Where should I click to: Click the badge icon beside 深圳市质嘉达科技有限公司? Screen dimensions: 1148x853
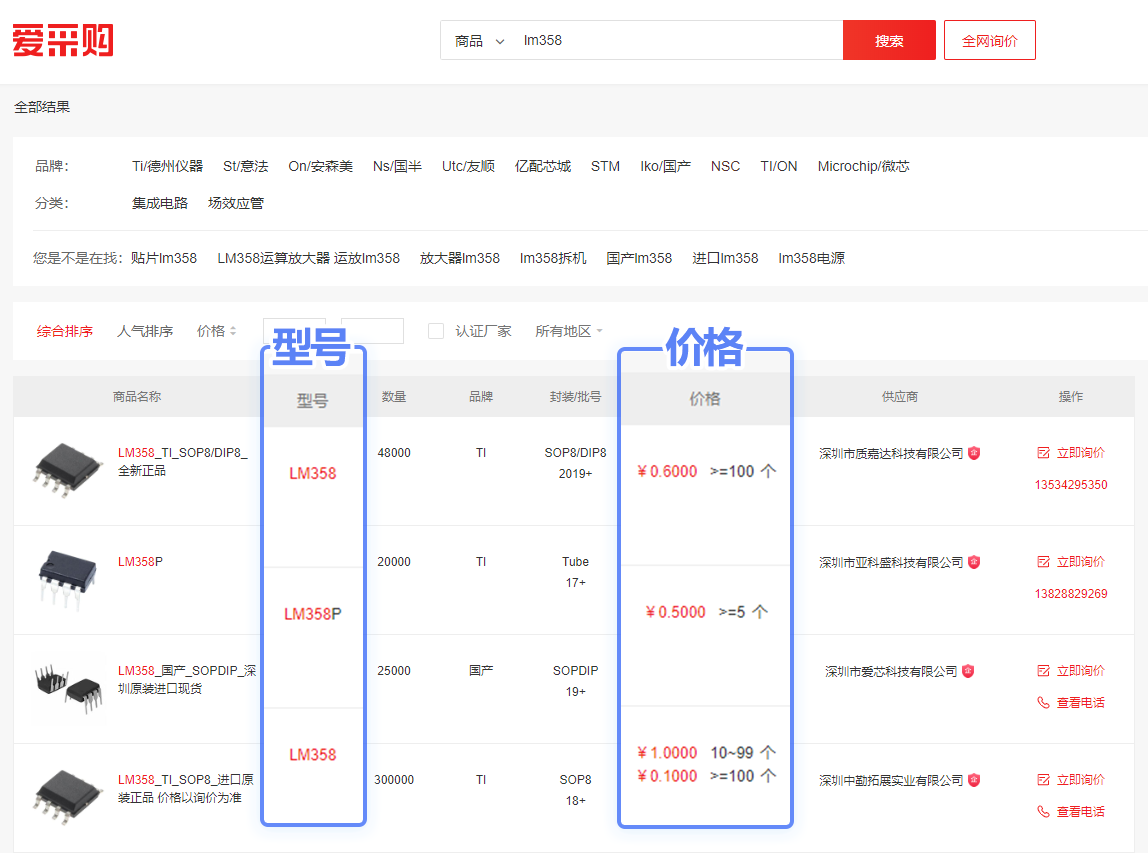tap(974, 453)
